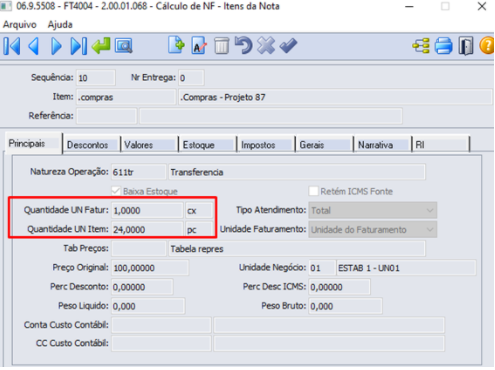The height and width of the screenshot is (370, 495).
Task: Click the Sequência field with 10
Action: coord(96,78)
